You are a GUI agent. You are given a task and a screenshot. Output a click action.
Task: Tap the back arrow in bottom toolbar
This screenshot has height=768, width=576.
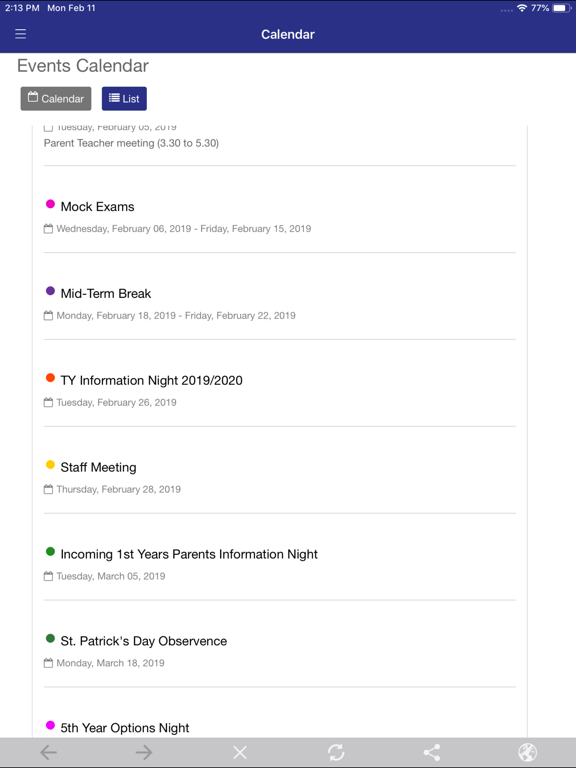[48, 752]
